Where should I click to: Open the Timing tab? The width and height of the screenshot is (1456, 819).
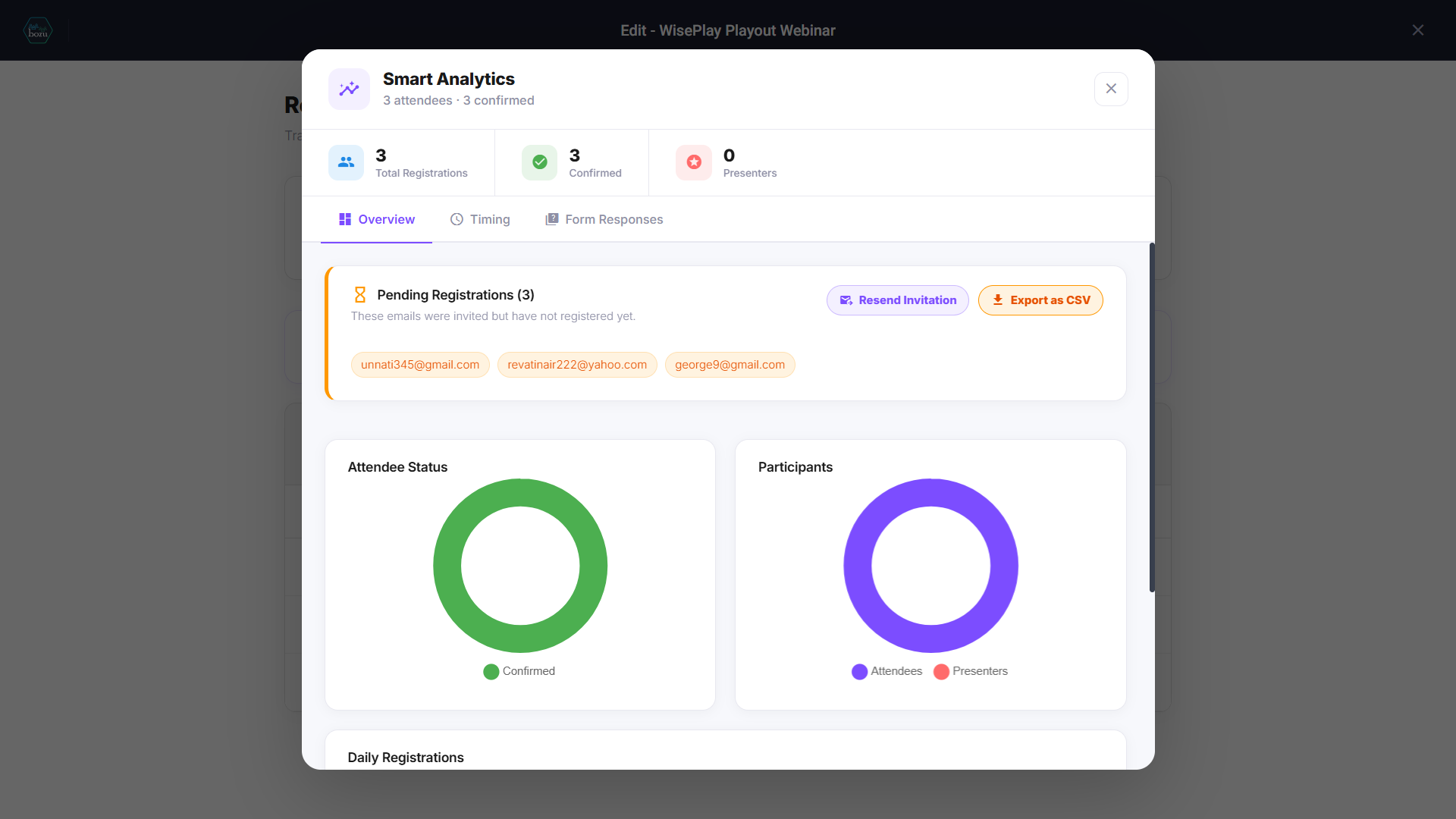point(480,219)
